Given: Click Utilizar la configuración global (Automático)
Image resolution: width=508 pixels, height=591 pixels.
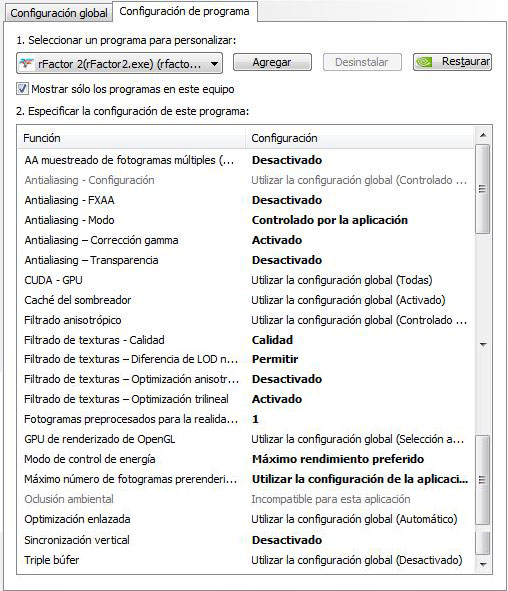Looking at the screenshot, I should pyautogui.click(x=354, y=519).
